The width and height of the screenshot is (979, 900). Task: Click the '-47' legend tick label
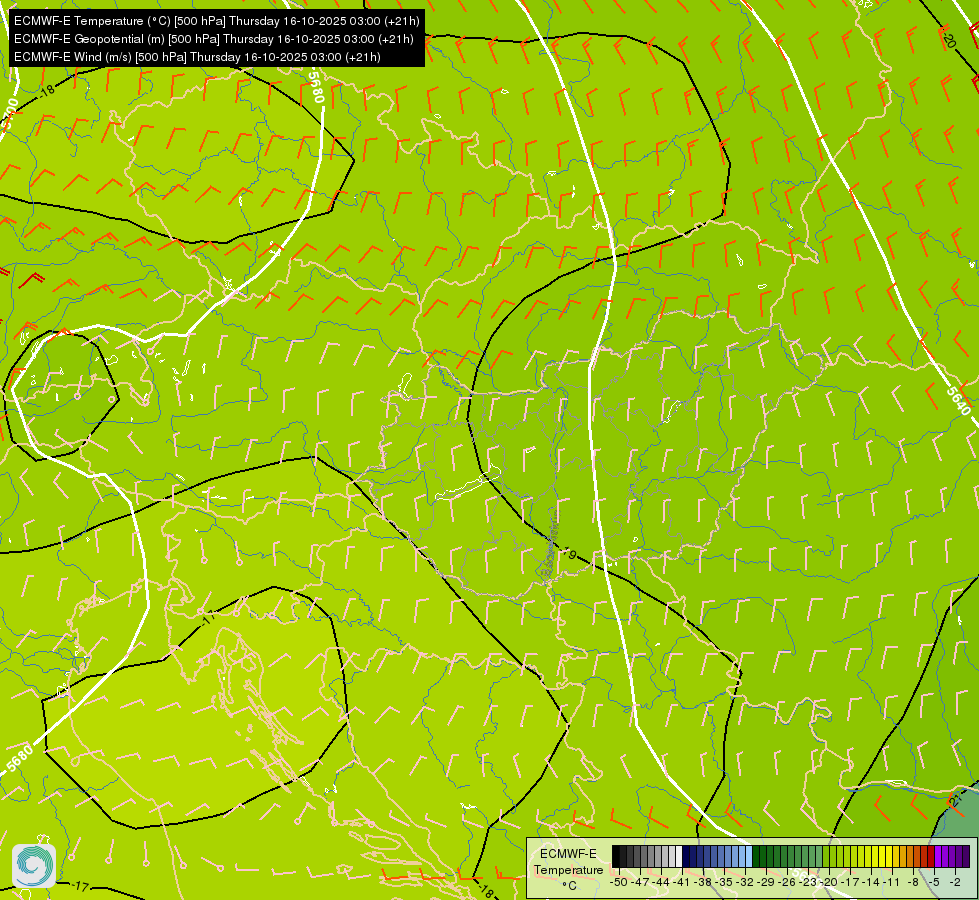point(640,882)
